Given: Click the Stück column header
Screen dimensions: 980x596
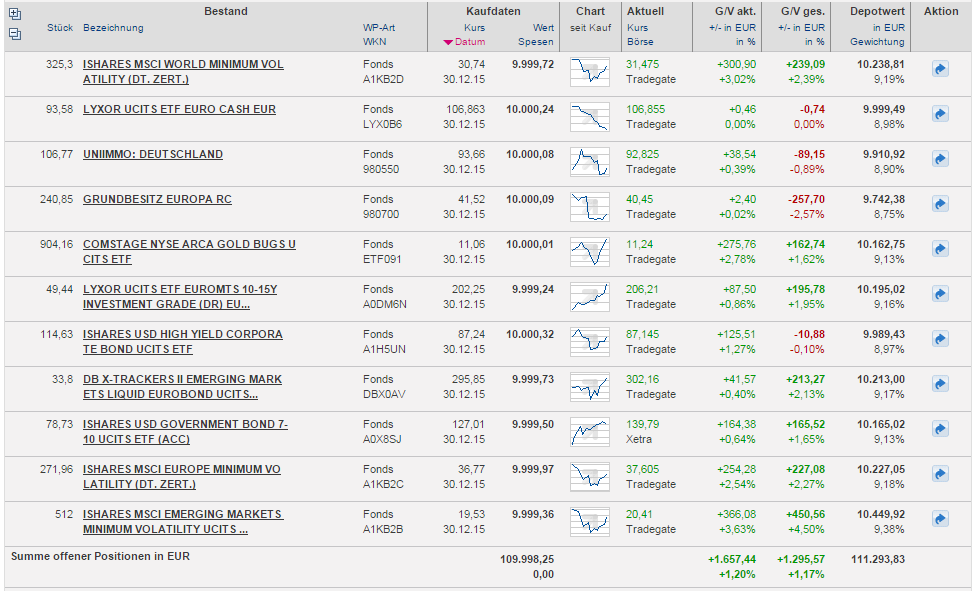Looking at the screenshot, I should tap(60, 28).
